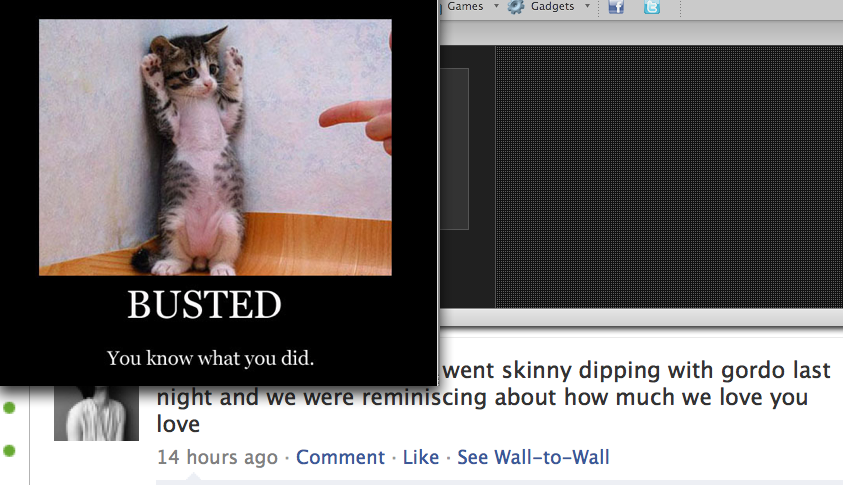Expand the Gadgets dropdown arrow
Image resolution: width=843 pixels, height=485 pixels.
pos(587,6)
